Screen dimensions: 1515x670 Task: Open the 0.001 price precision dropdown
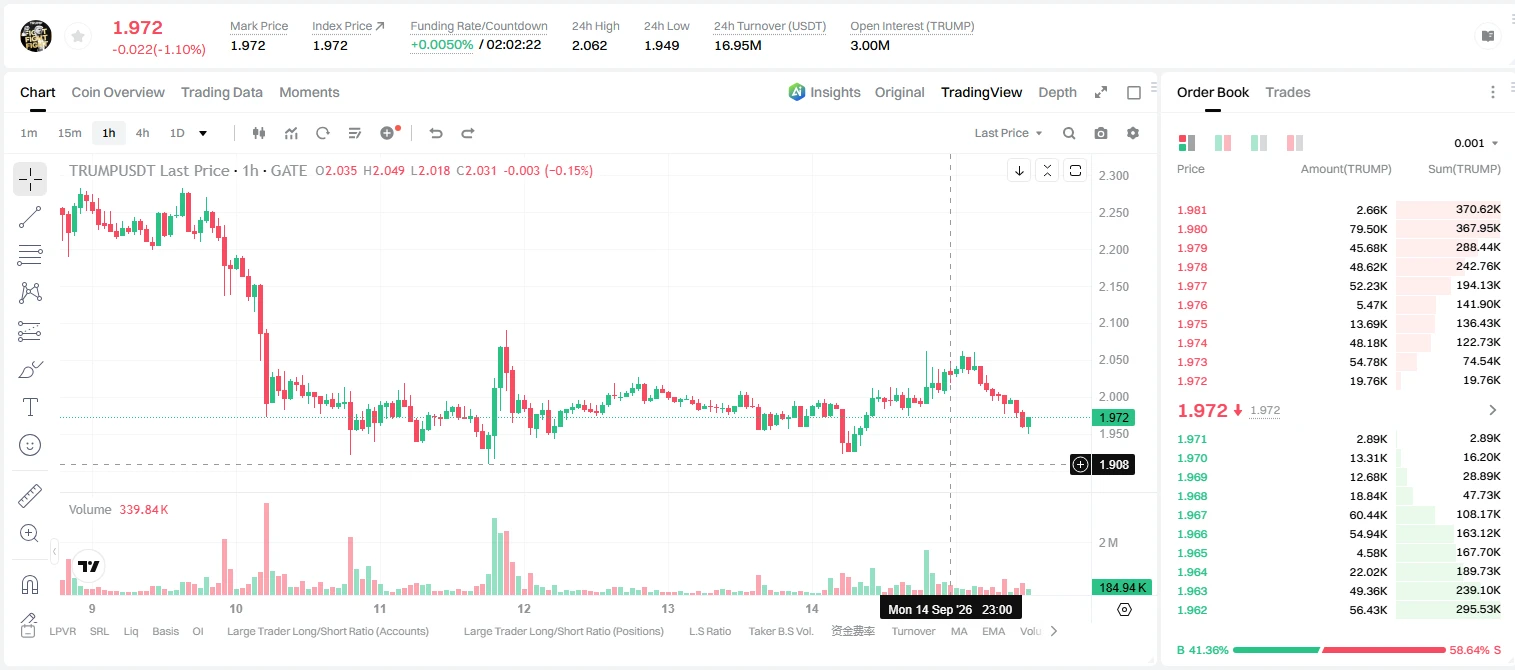1476,143
